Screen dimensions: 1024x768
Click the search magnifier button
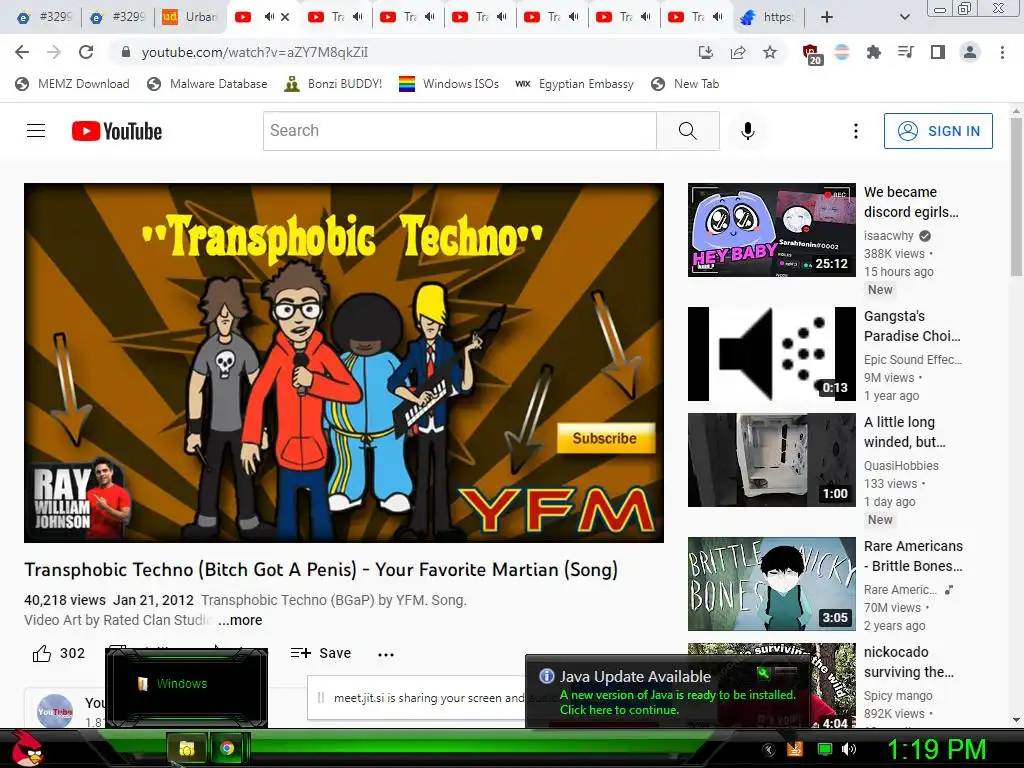pos(688,131)
